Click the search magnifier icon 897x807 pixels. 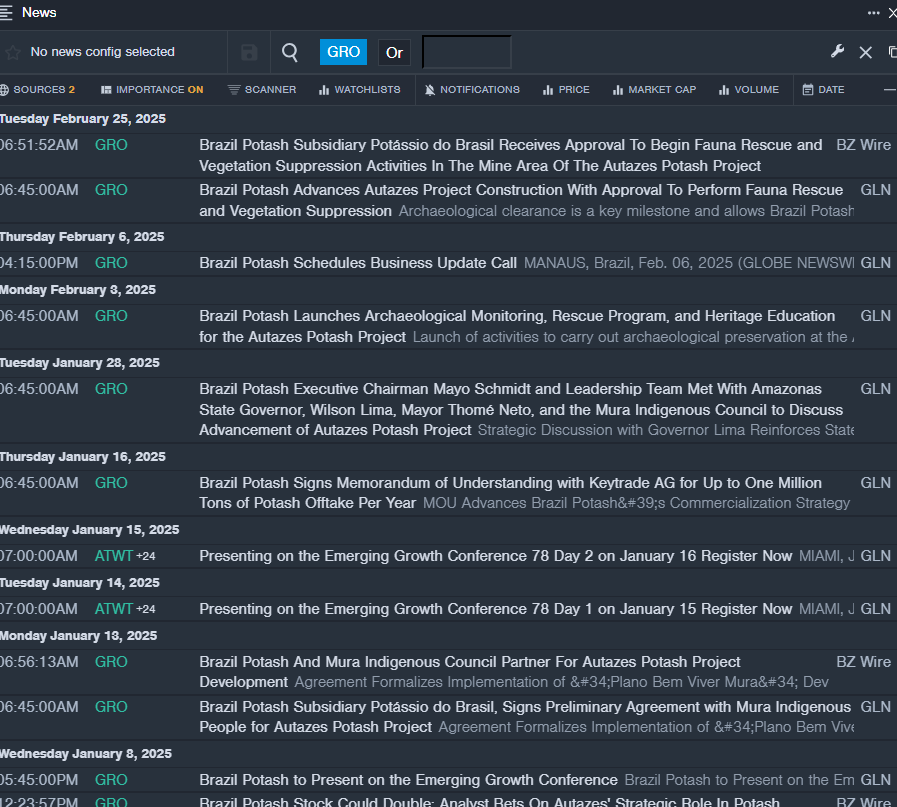(x=290, y=52)
